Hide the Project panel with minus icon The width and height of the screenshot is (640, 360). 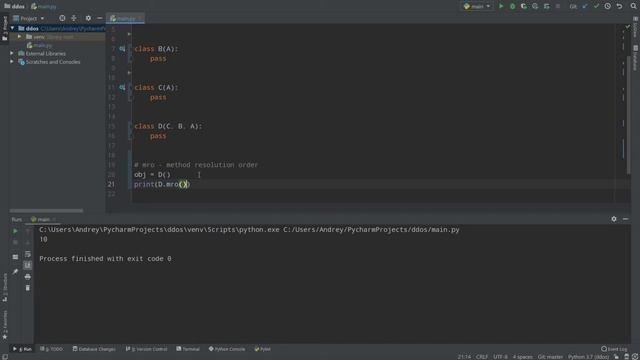tap(100, 18)
